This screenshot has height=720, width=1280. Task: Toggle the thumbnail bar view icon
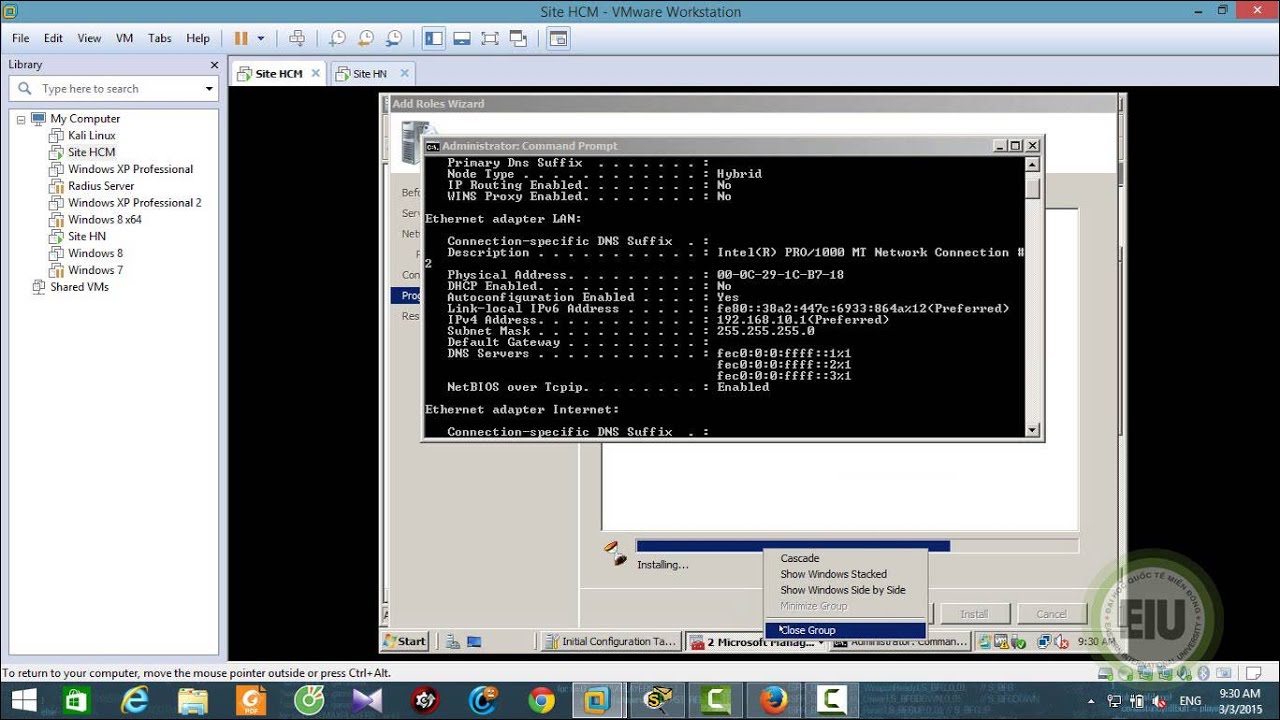[x=461, y=38]
